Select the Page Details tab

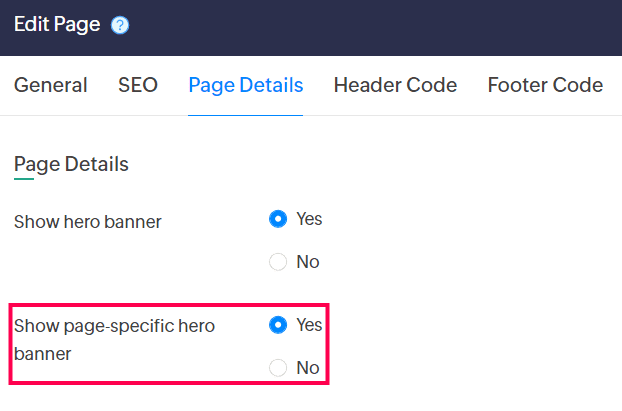[245, 85]
